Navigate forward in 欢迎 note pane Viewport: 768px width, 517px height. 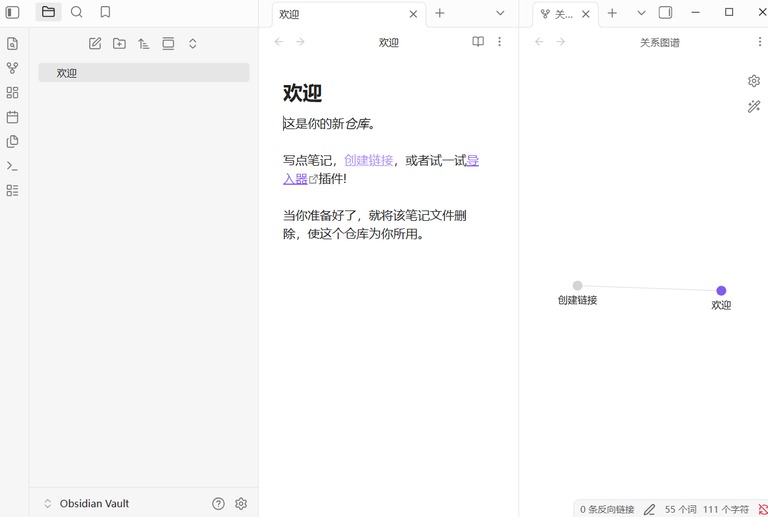click(300, 42)
